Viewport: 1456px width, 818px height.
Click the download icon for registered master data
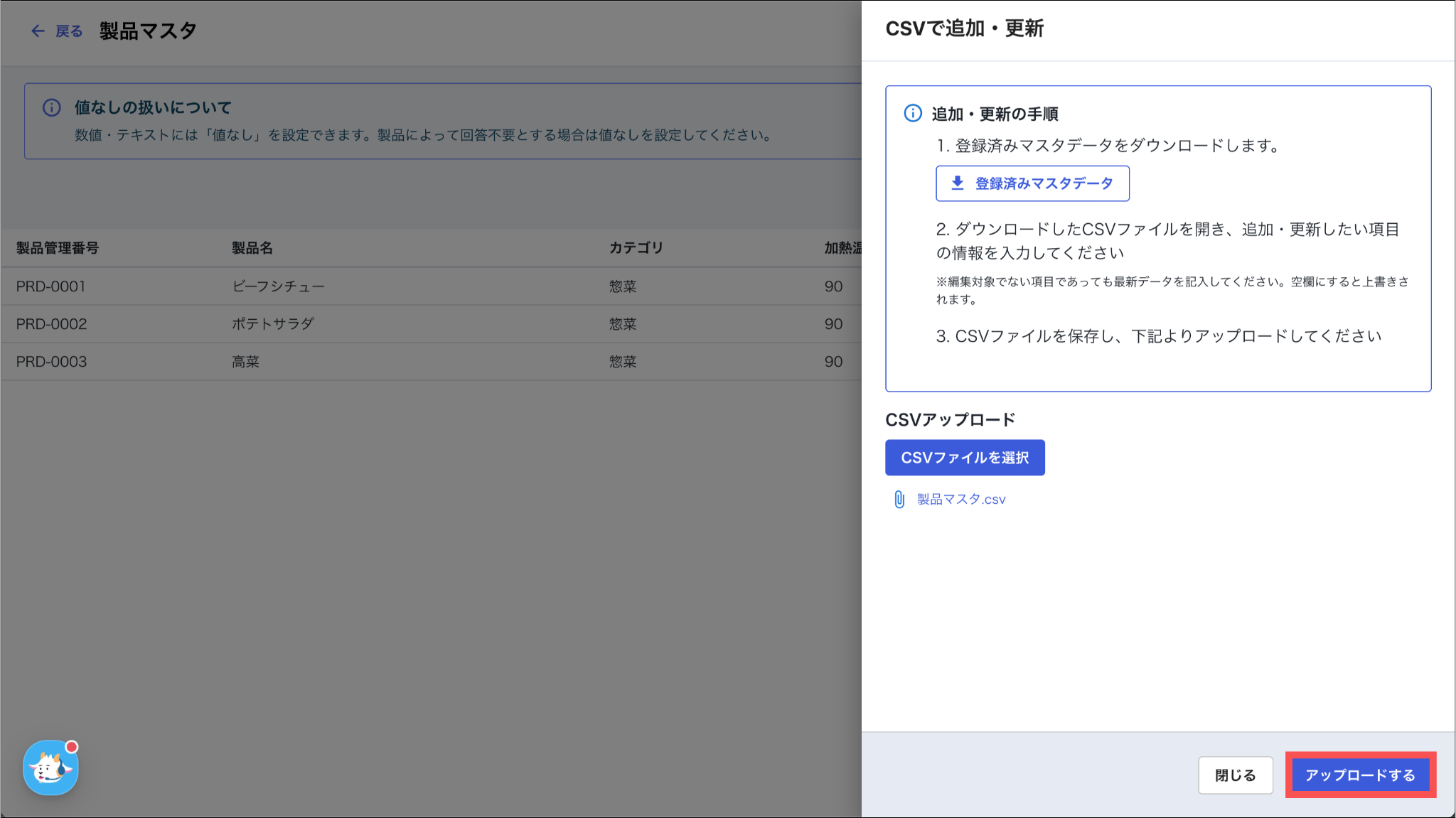958,183
